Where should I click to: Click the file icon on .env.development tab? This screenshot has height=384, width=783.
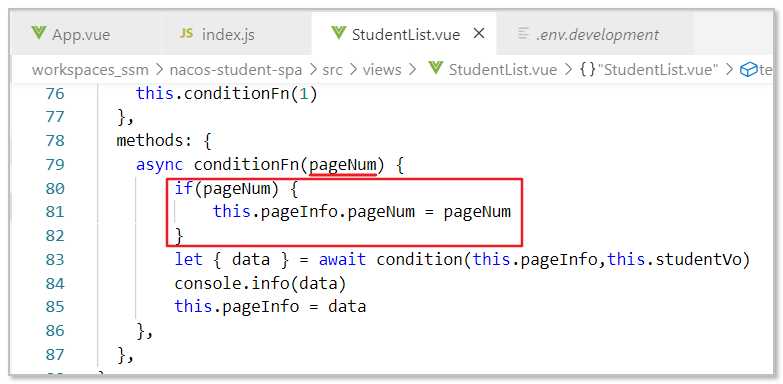pos(523,34)
